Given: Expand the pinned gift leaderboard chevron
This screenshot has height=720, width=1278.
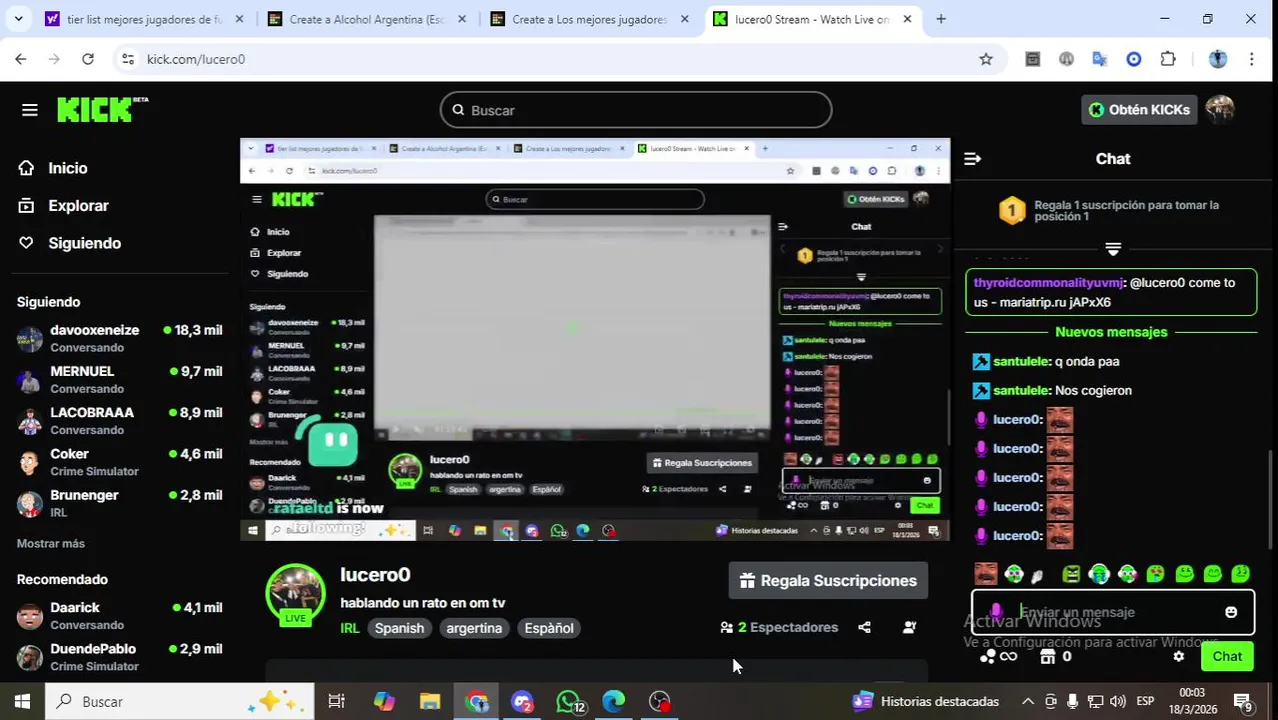Looking at the screenshot, I should (1113, 248).
